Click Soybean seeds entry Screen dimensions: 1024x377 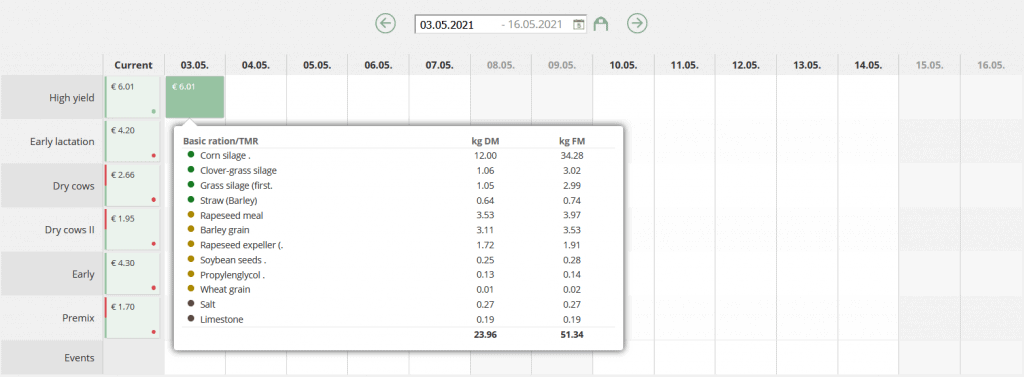(233, 260)
